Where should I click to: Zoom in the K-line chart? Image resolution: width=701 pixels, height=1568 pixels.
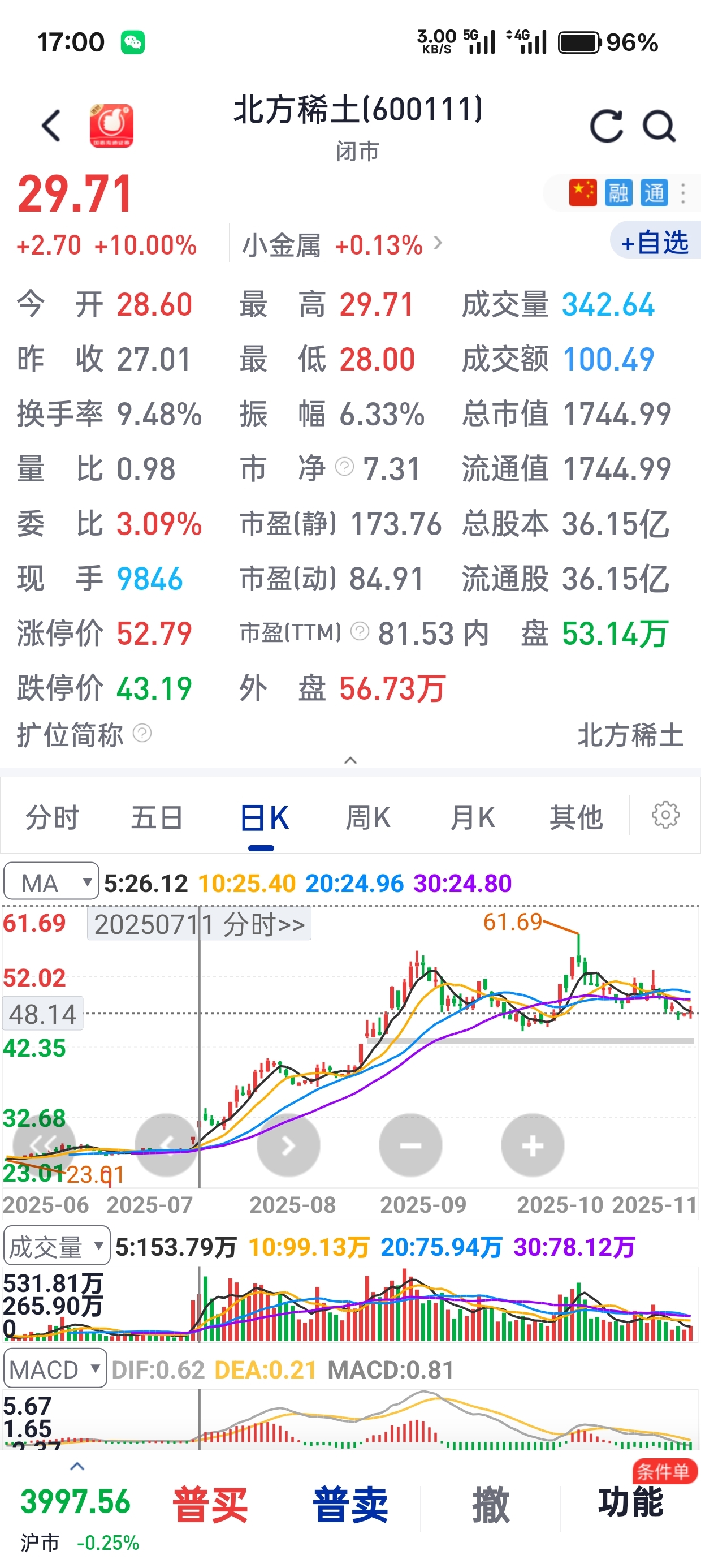point(533,1145)
